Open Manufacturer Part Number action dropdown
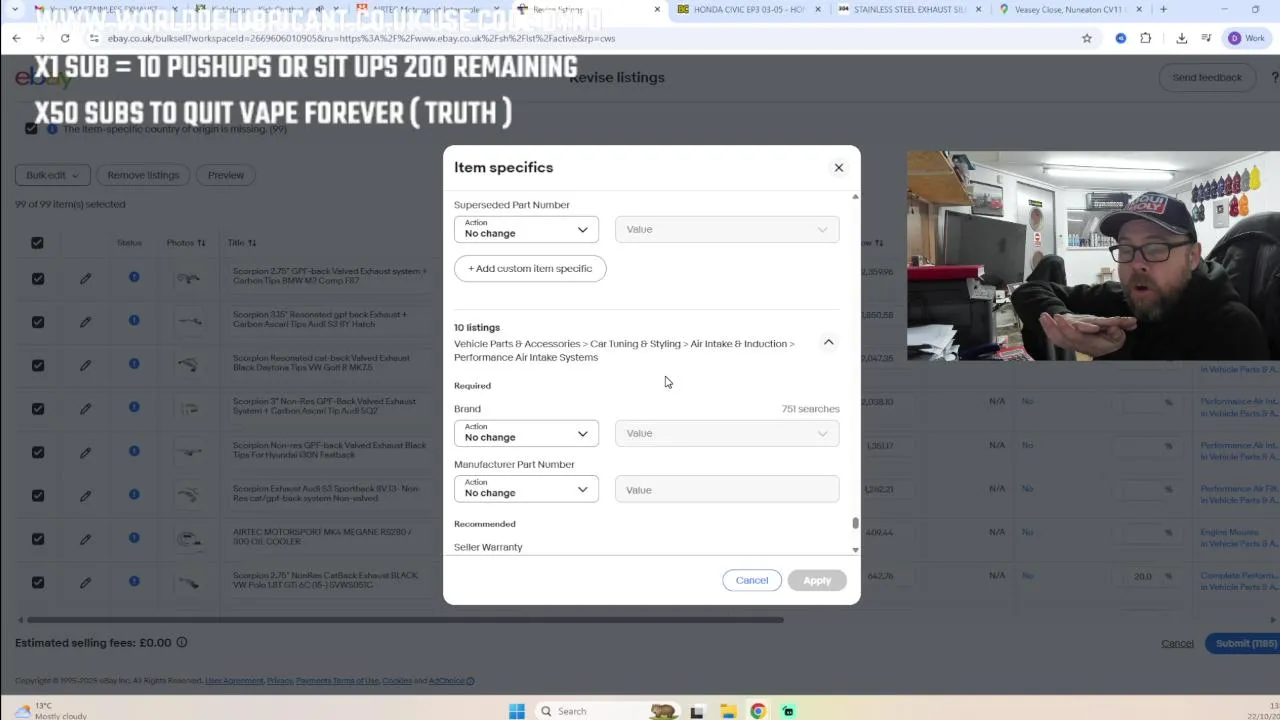This screenshot has width=1280, height=720. pos(526,489)
